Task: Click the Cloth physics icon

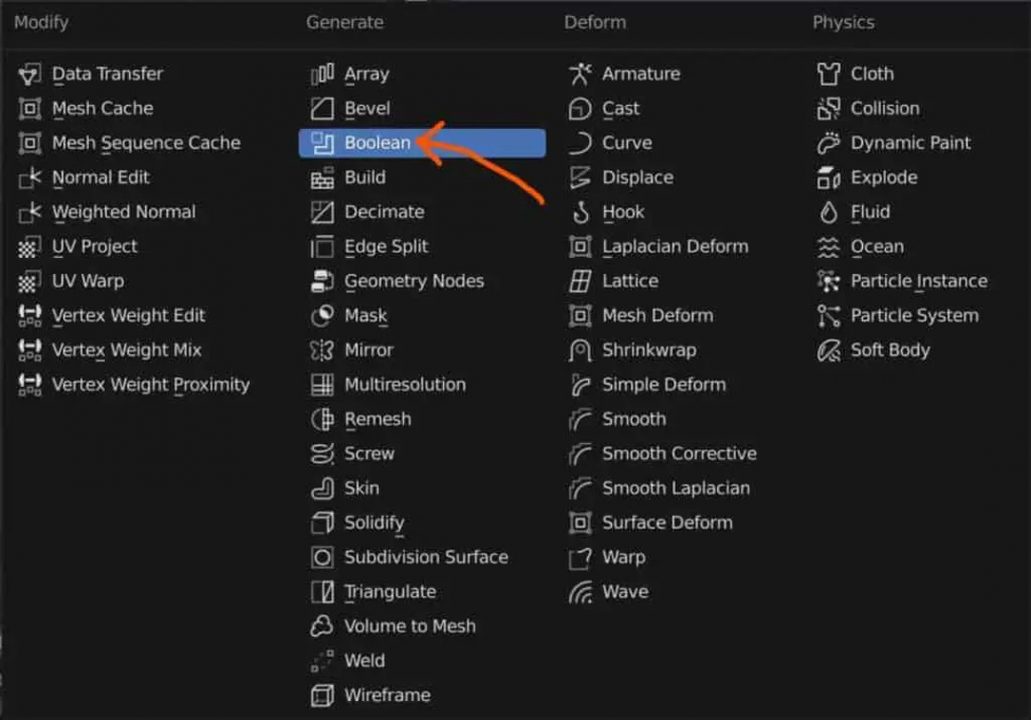Action: point(828,74)
